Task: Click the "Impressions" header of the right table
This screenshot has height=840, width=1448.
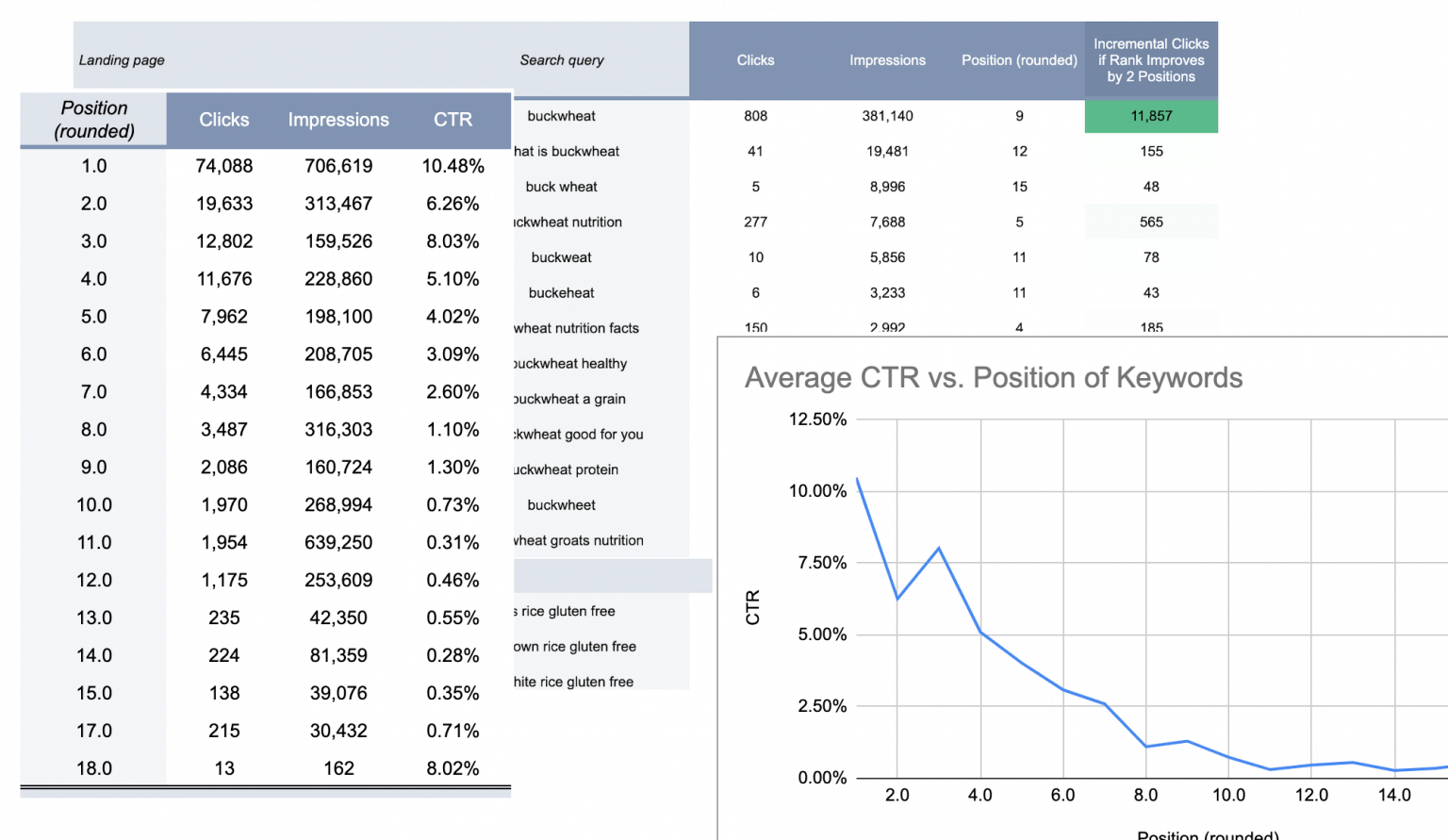Action: click(887, 59)
